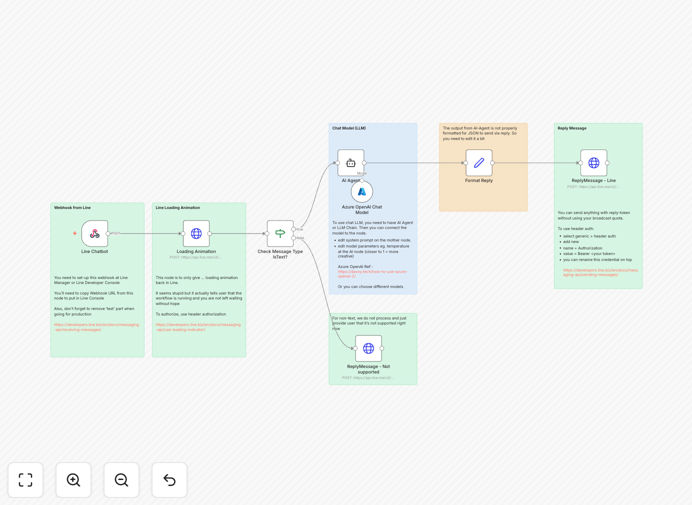This screenshot has width=692, height=505.
Task: Click the Chat Model (LLM) note title
Action: [349, 128]
